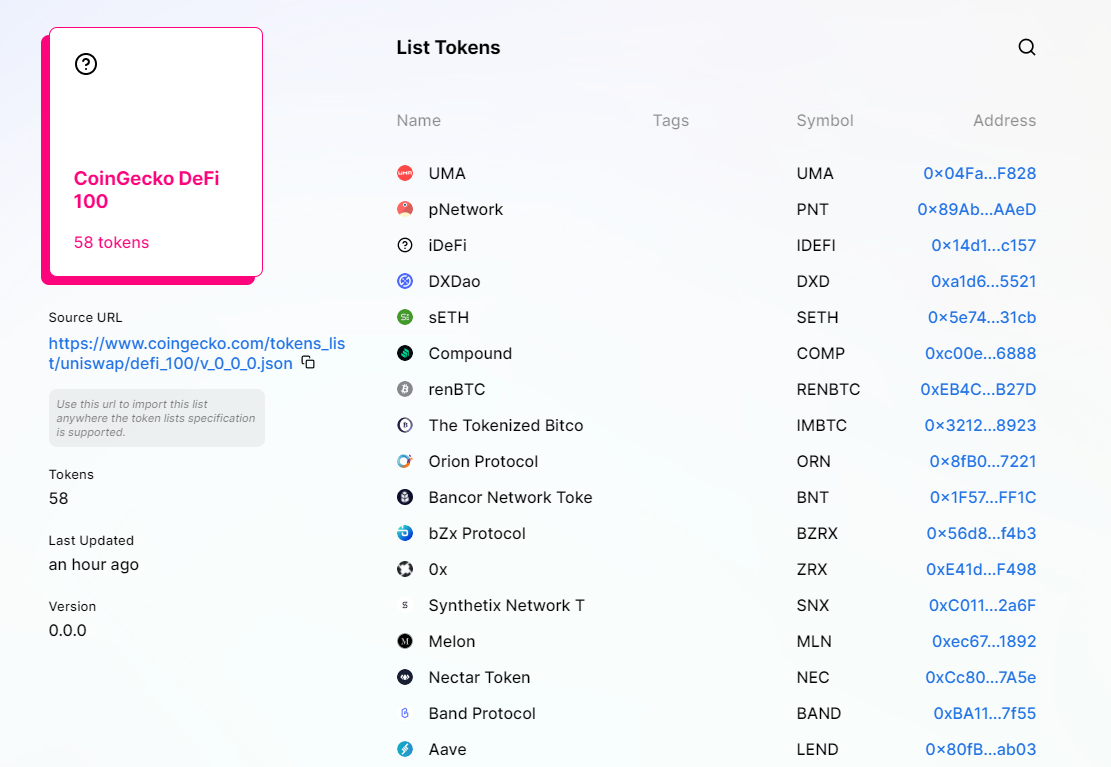Copy the source URL with copy icon
Screen dimensions: 1111x767
[x=308, y=363]
